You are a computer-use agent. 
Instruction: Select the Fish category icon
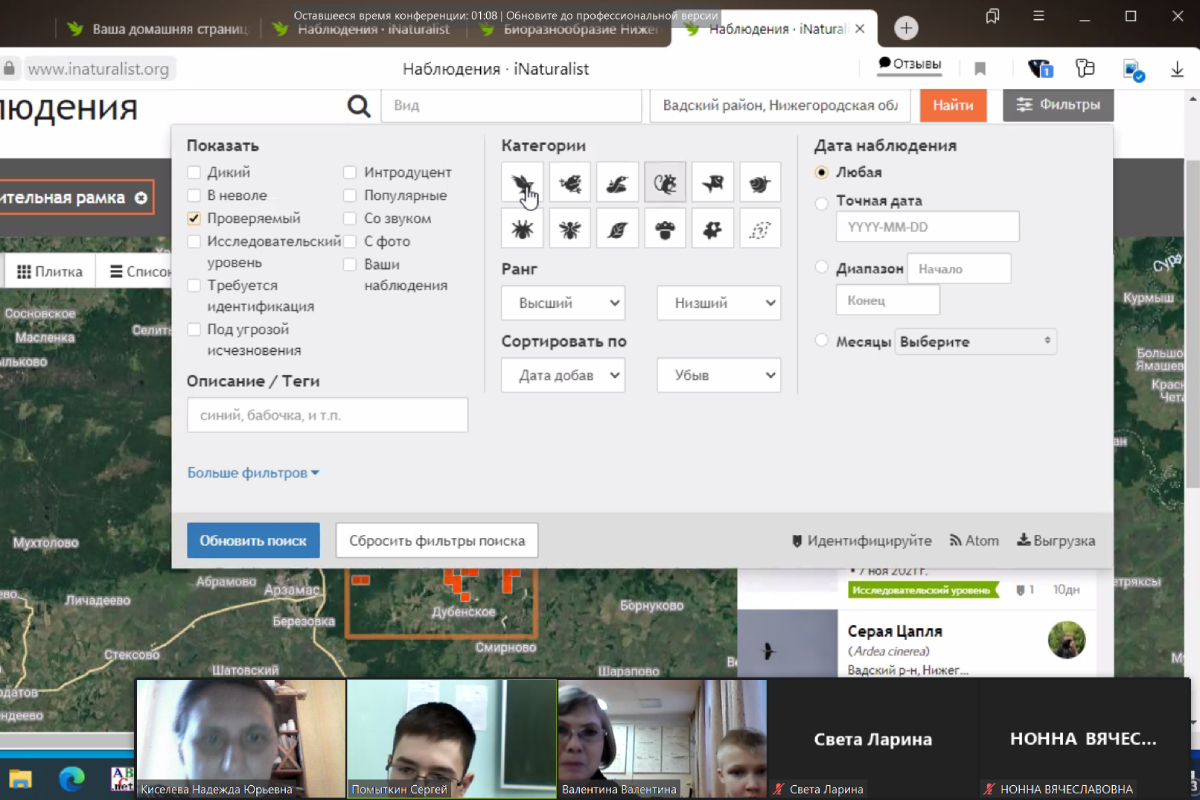(x=713, y=182)
